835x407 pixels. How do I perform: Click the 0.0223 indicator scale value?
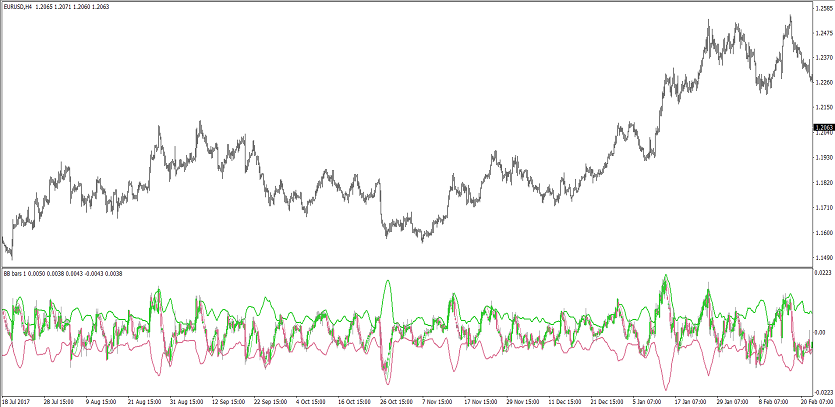click(824, 273)
